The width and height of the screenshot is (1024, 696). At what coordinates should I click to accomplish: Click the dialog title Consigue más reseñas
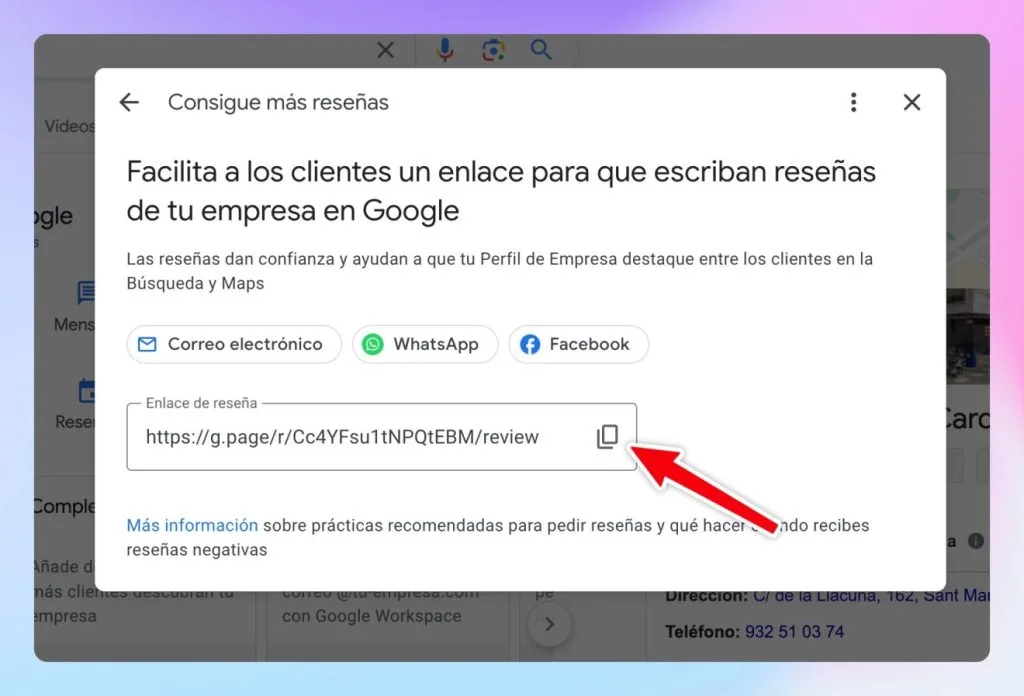[278, 103]
